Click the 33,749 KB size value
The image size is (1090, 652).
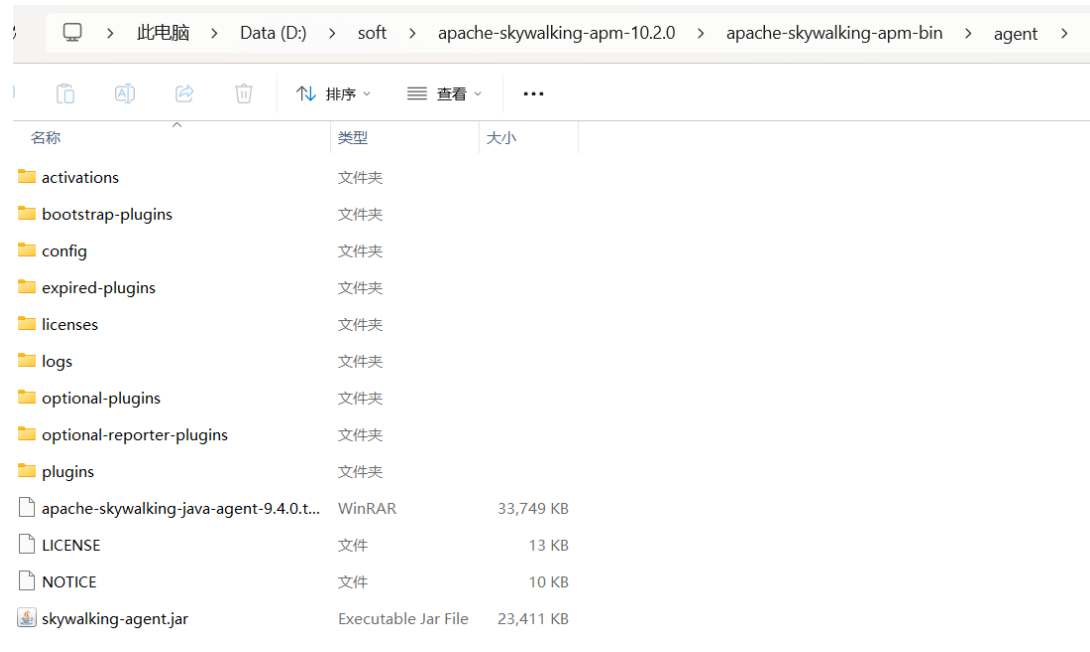pyautogui.click(x=533, y=509)
